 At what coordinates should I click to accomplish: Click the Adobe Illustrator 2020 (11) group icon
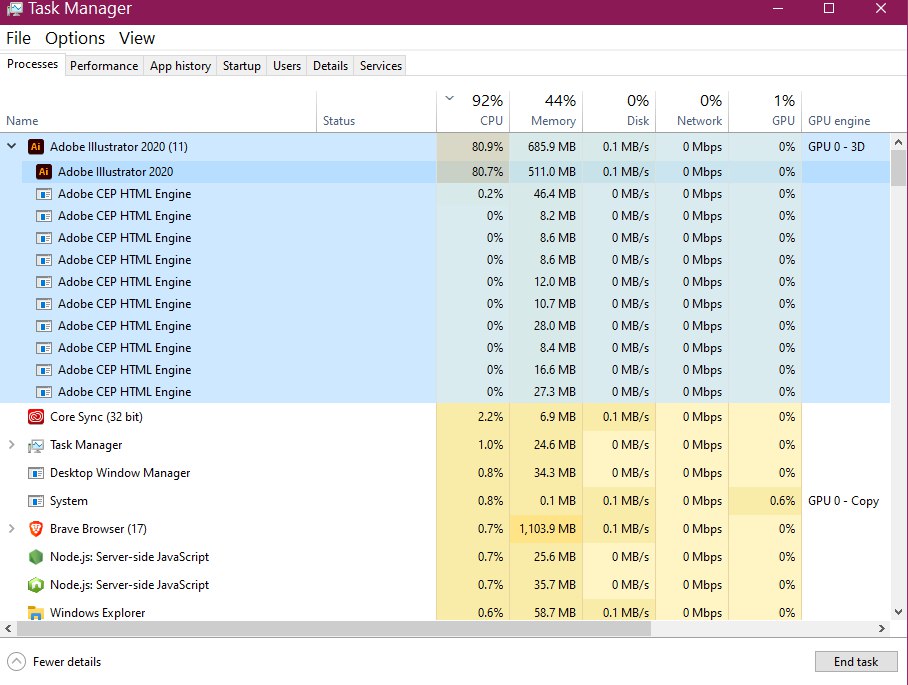pyautogui.click(x=36, y=146)
